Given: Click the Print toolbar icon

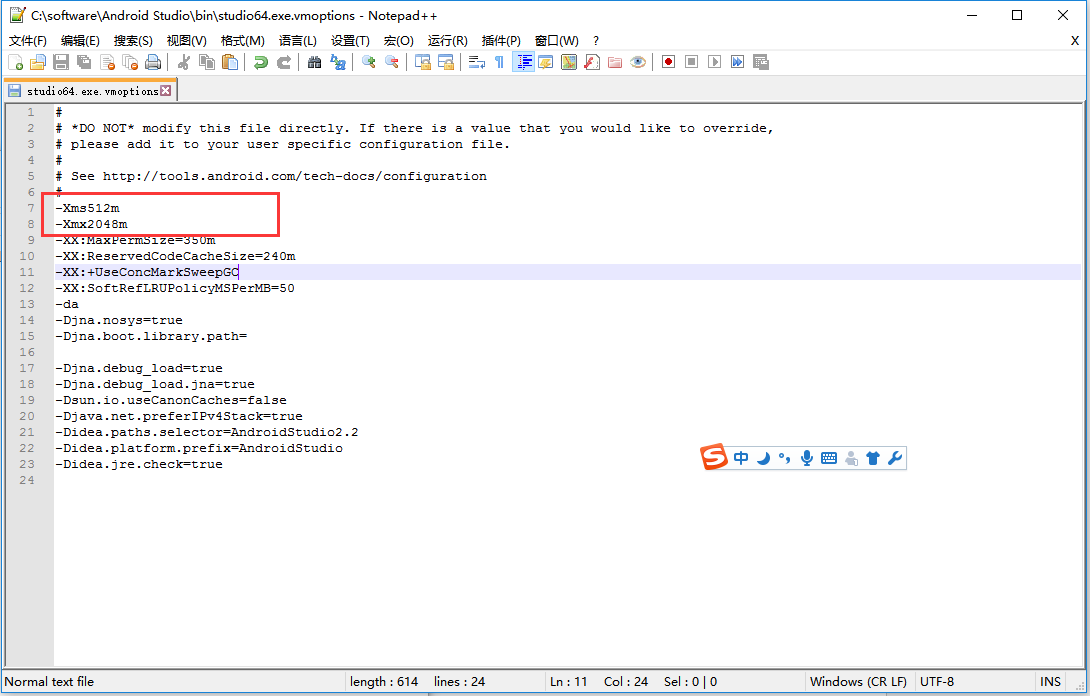Looking at the screenshot, I should (153, 63).
